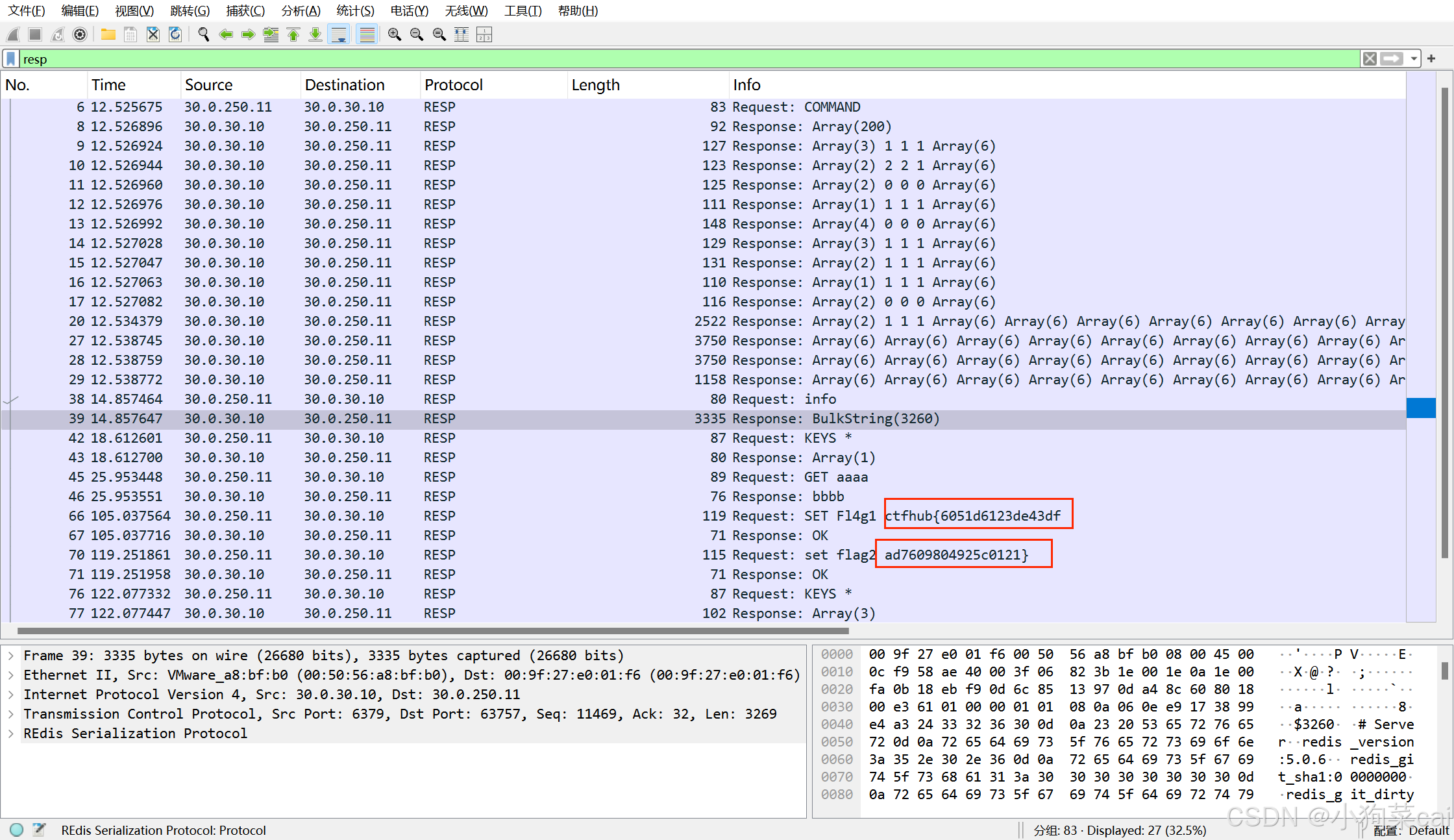Jump to the last packet
Screen dimensions: 1454x840
tap(315, 34)
